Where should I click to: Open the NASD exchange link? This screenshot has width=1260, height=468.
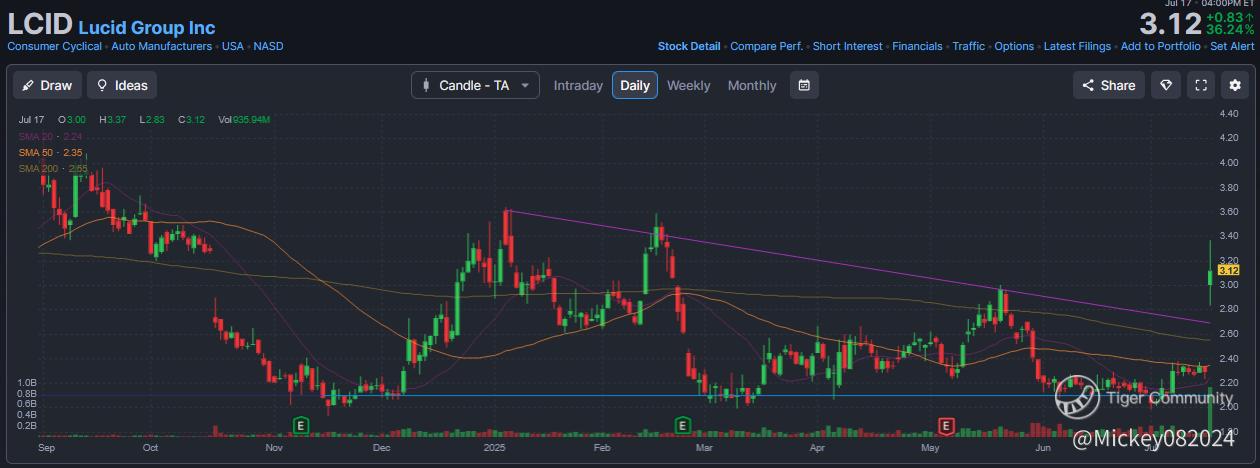pyautogui.click(x=268, y=46)
